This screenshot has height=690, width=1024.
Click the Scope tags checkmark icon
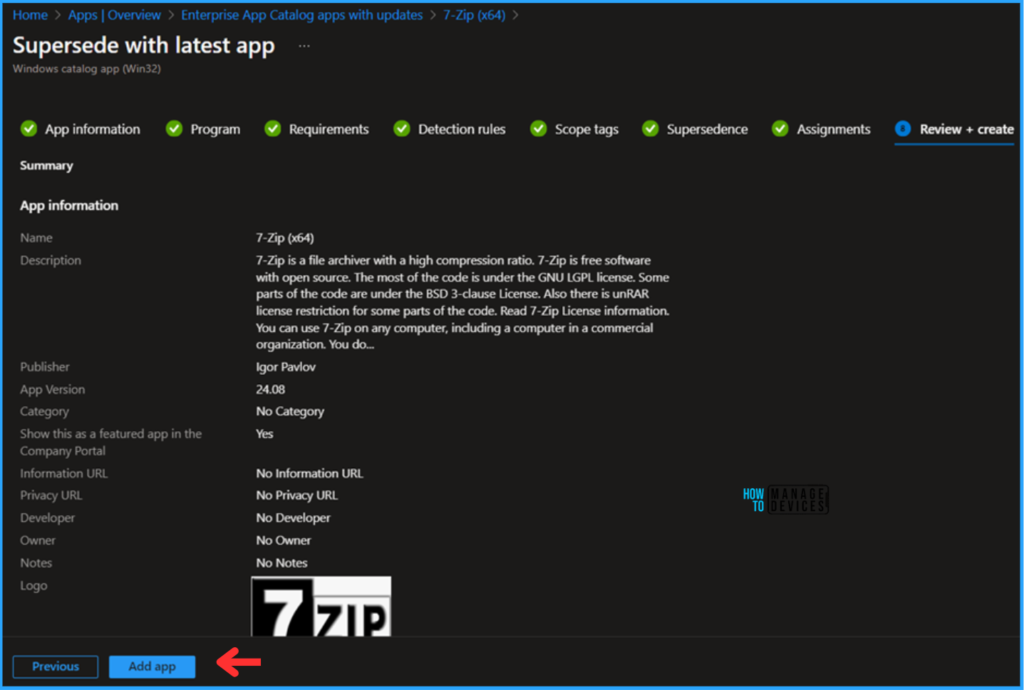(538, 129)
